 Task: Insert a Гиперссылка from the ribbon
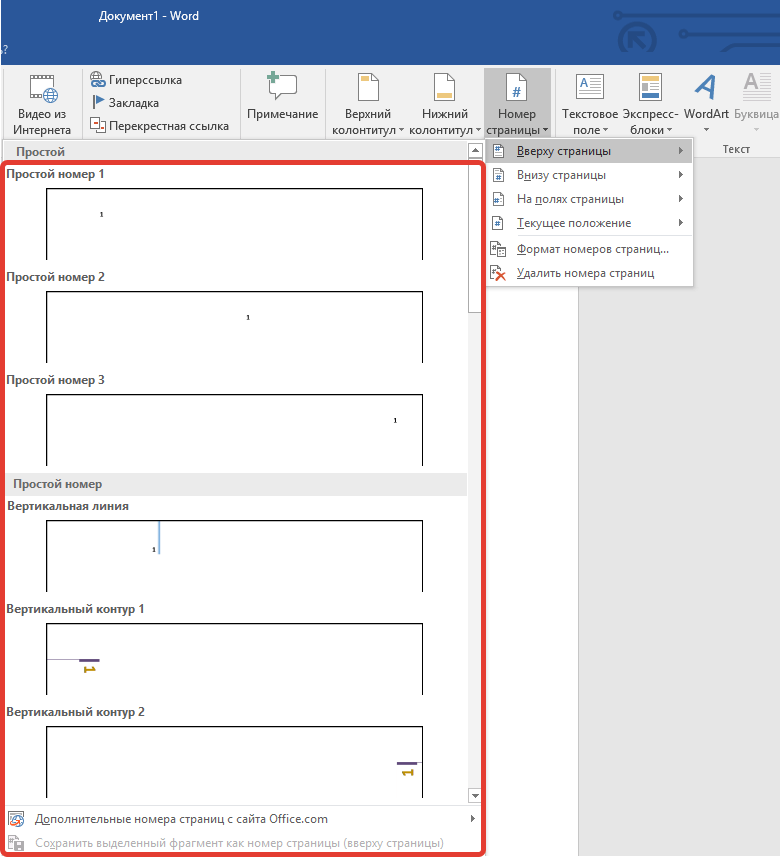(x=136, y=80)
